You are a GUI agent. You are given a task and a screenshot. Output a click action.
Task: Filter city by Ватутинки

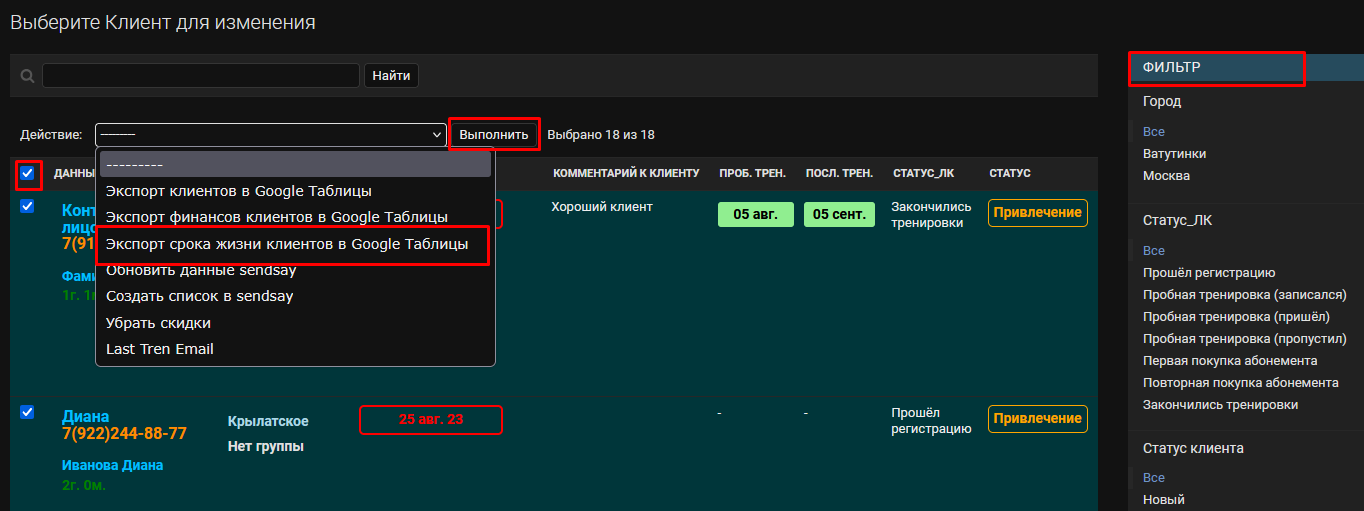(1174, 153)
